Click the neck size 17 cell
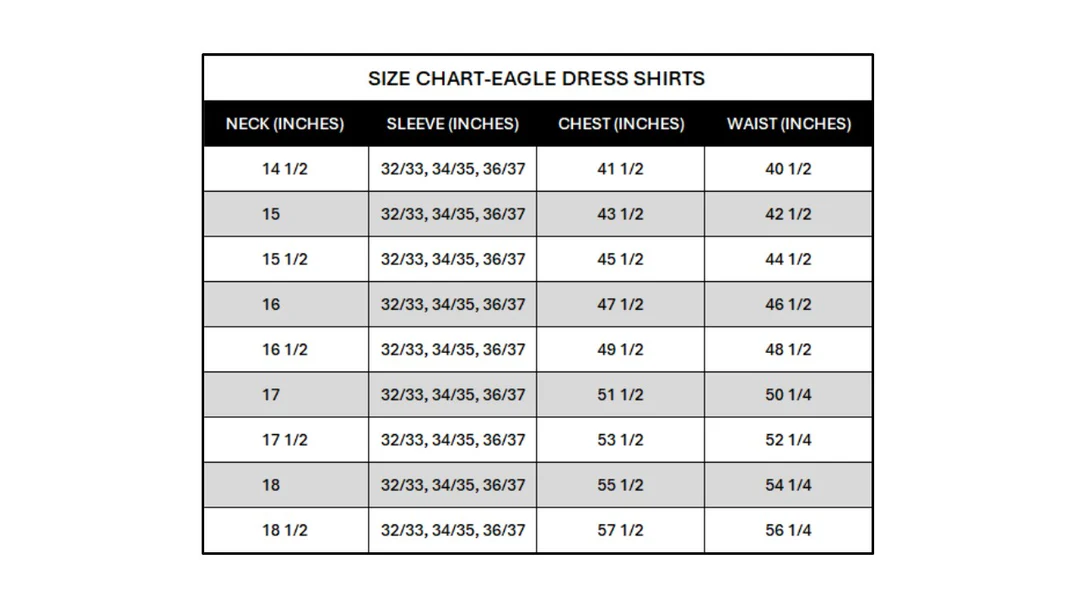The height and width of the screenshot is (608, 1080). coord(271,395)
